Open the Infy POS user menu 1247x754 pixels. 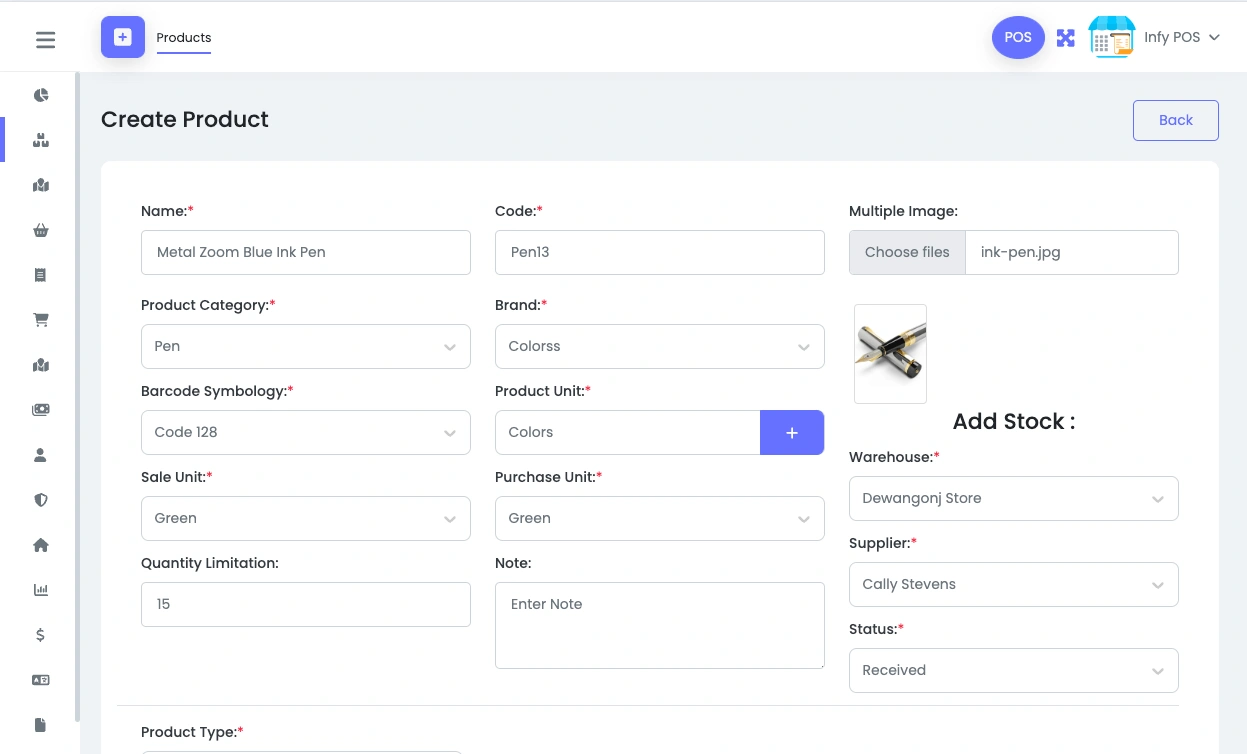click(x=1182, y=38)
